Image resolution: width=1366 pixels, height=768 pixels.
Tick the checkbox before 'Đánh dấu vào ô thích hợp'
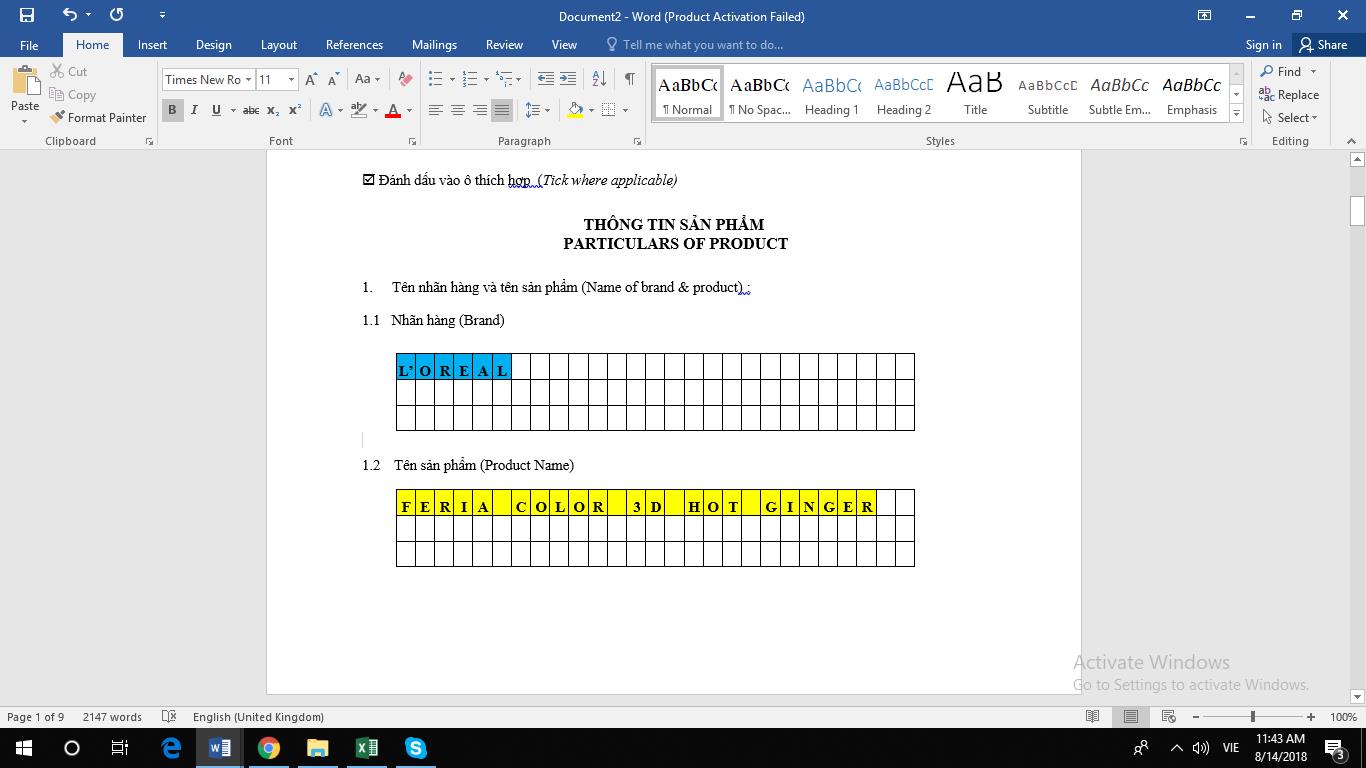[368, 180]
